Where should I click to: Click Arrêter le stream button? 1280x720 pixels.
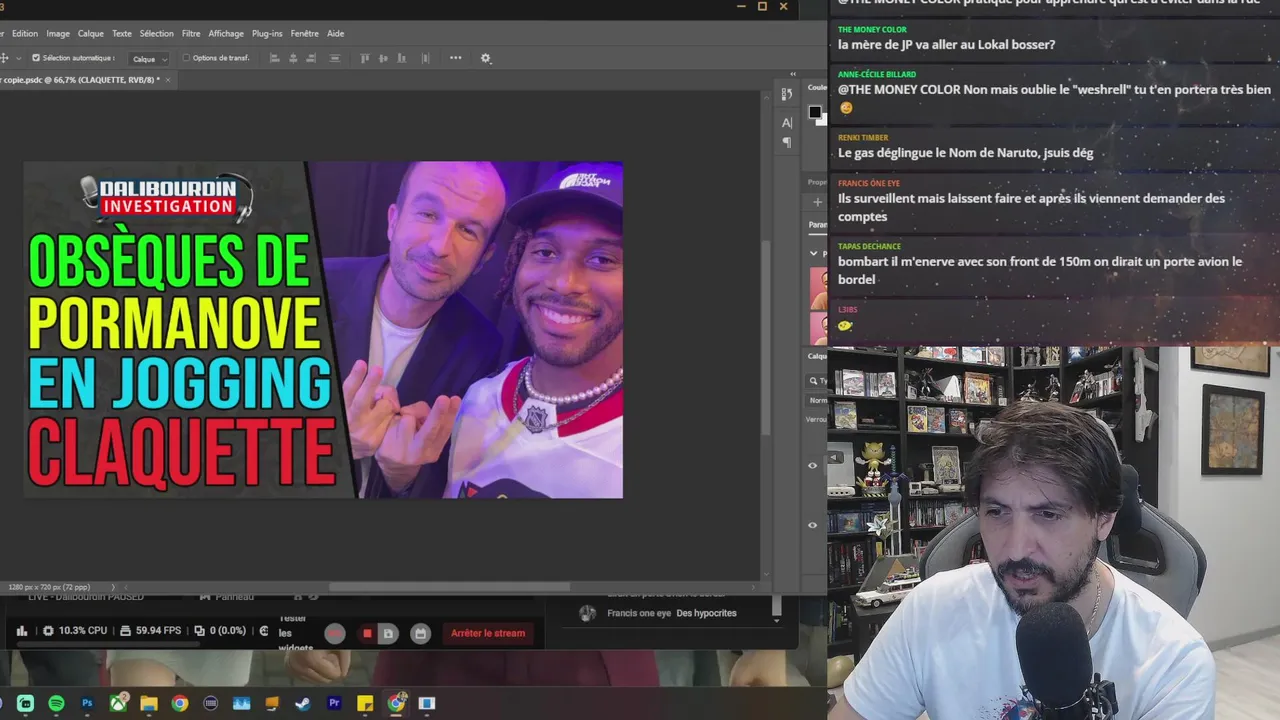coord(488,633)
